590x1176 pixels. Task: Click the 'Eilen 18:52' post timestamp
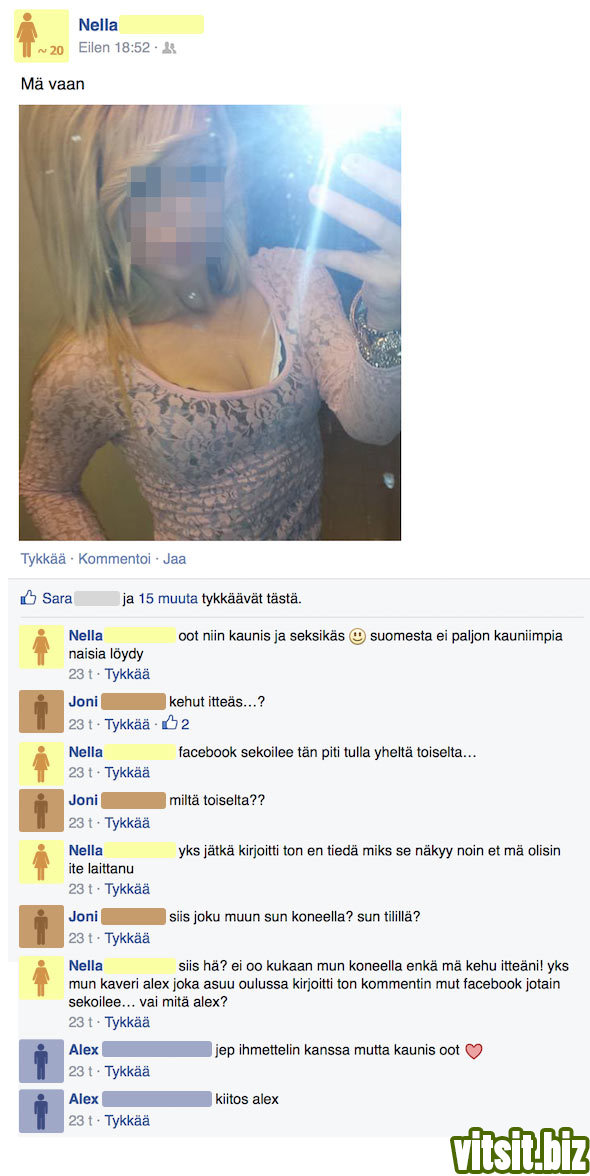pos(114,48)
